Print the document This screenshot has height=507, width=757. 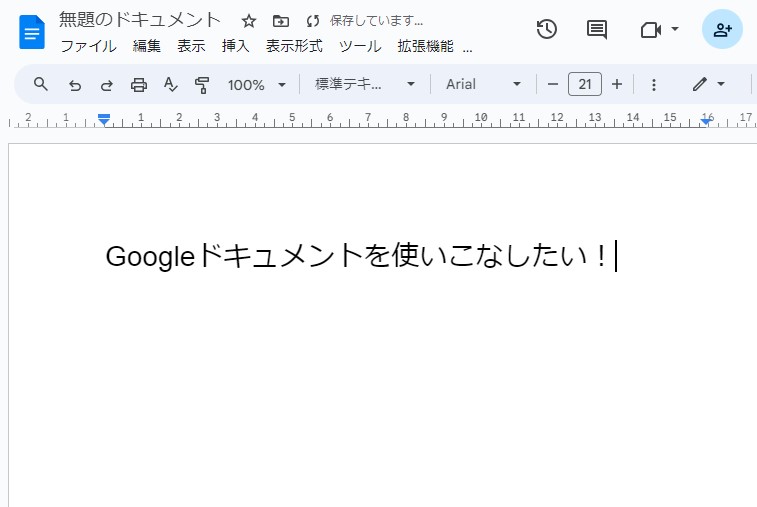pyautogui.click(x=139, y=85)
